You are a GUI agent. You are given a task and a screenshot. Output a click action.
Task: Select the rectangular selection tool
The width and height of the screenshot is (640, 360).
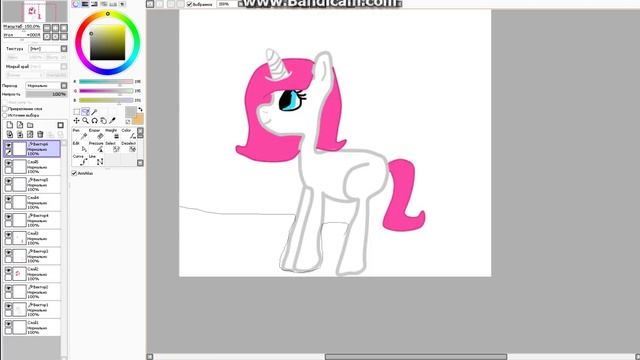click(x=76, y=112)
